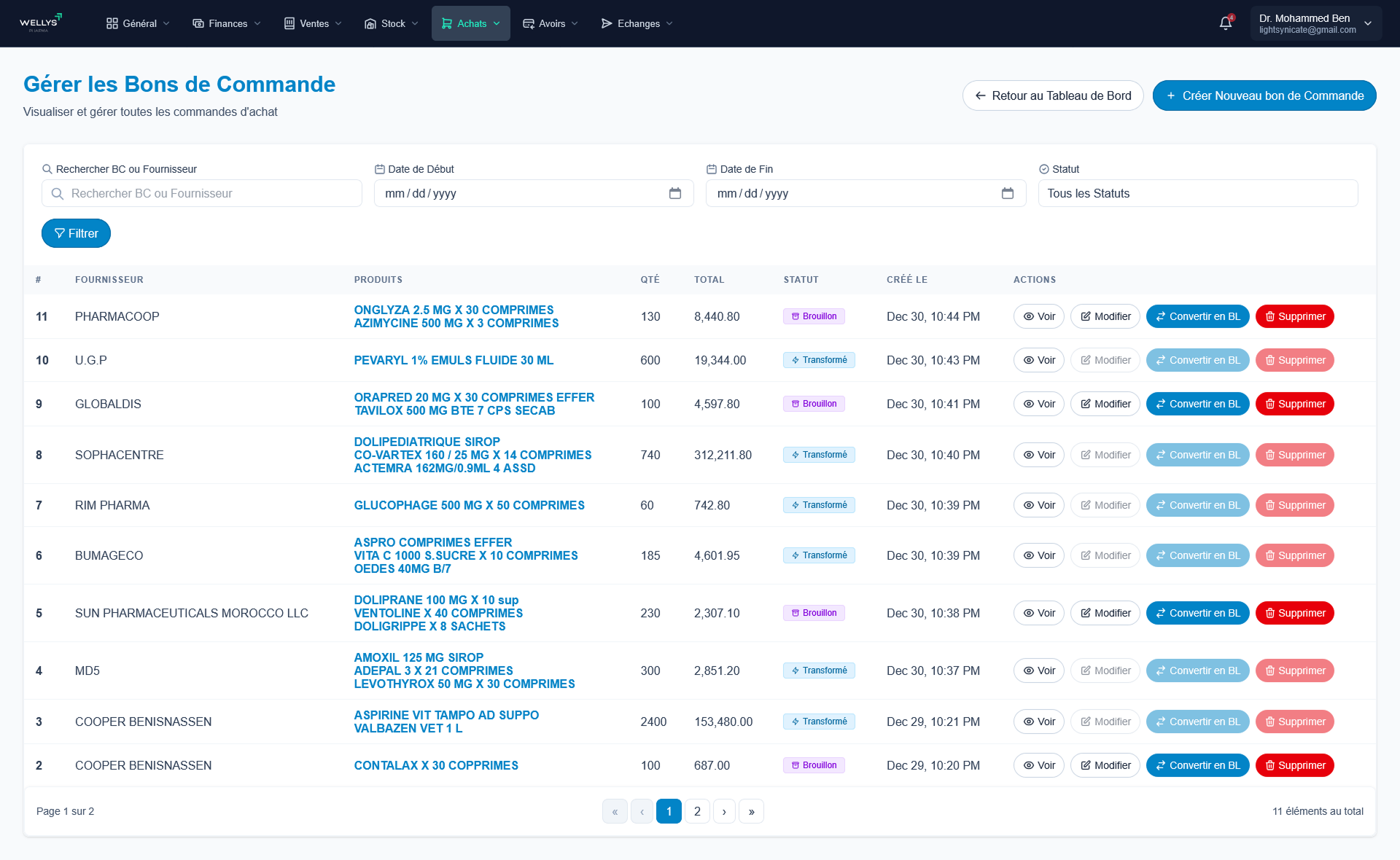Expand the Stock menu
1400x860 pixels.
(x=392, y=23)
